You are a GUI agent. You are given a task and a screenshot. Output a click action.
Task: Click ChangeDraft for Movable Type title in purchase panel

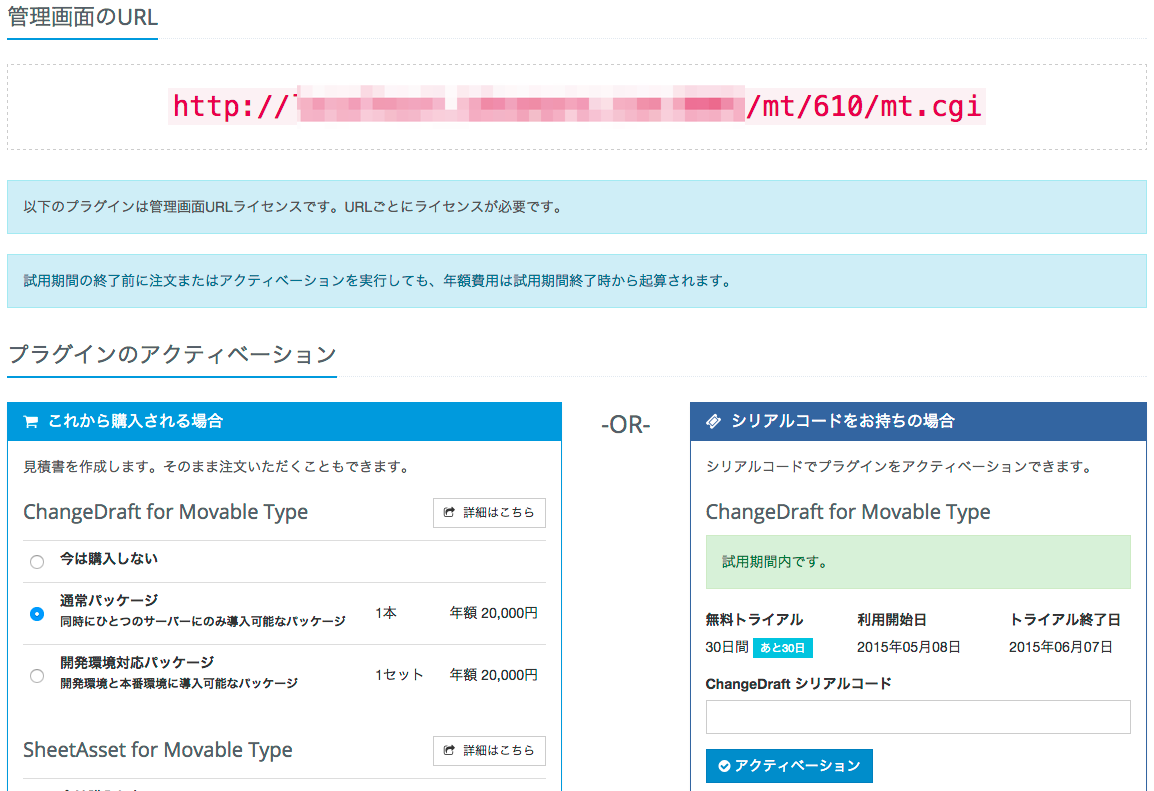(166, 512)
